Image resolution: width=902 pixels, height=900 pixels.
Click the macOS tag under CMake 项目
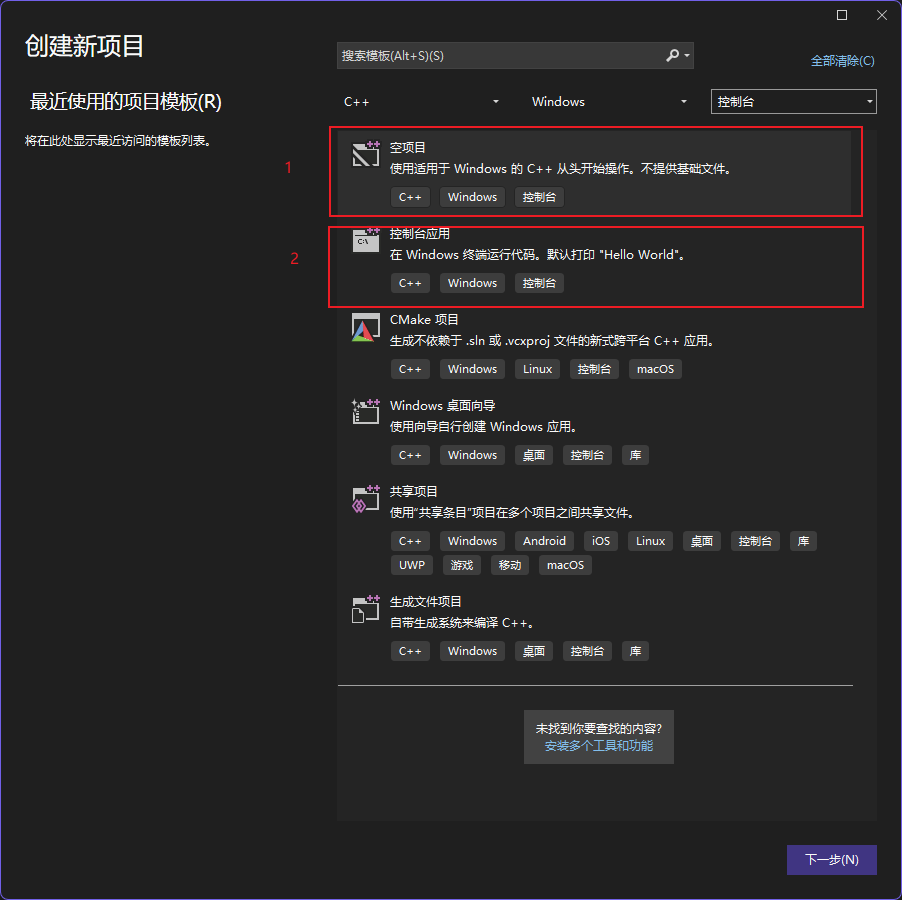pyautogui.click(x=655, y=369)
